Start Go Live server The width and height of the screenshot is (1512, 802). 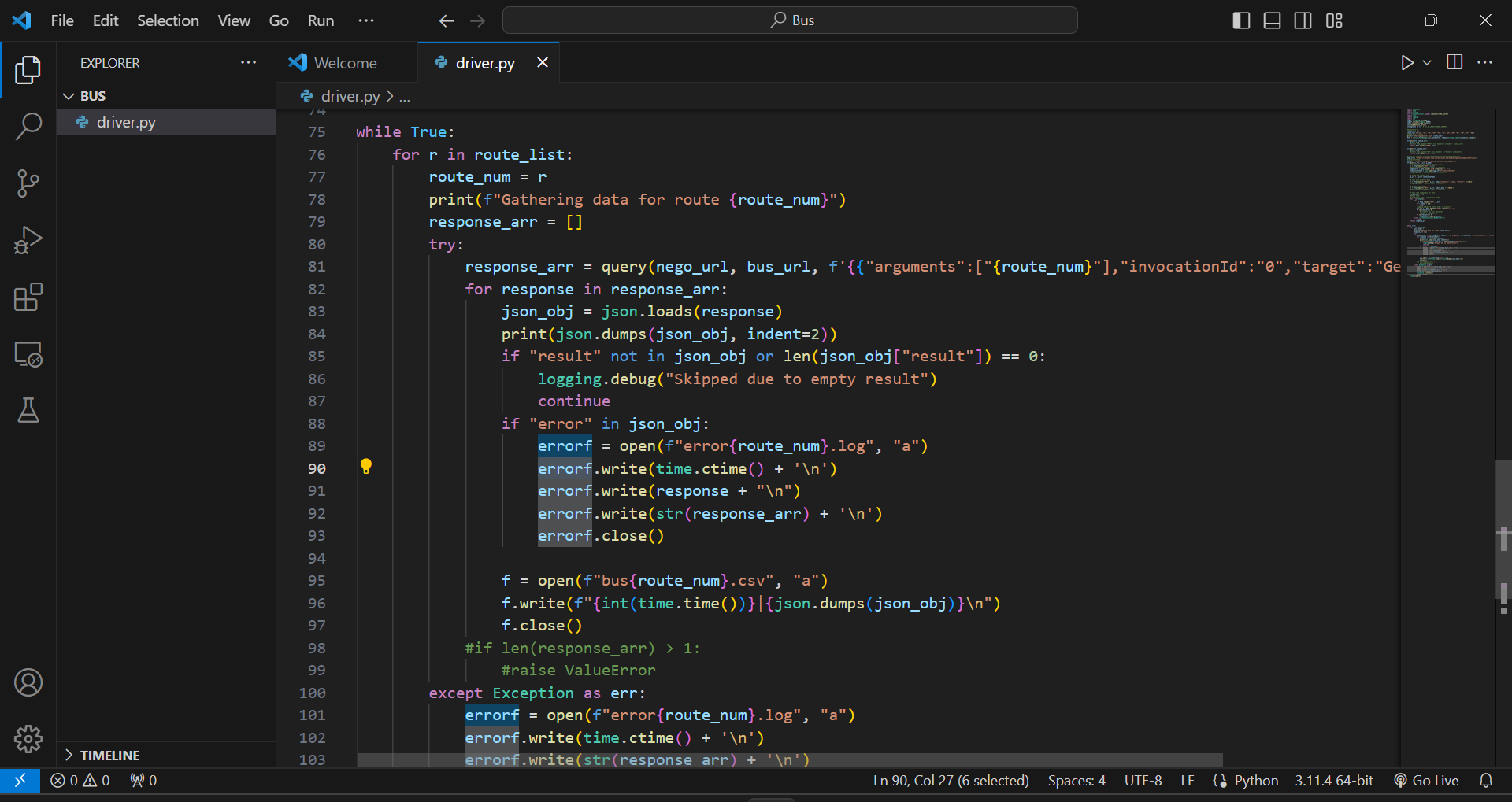[x=1426, y=781]
